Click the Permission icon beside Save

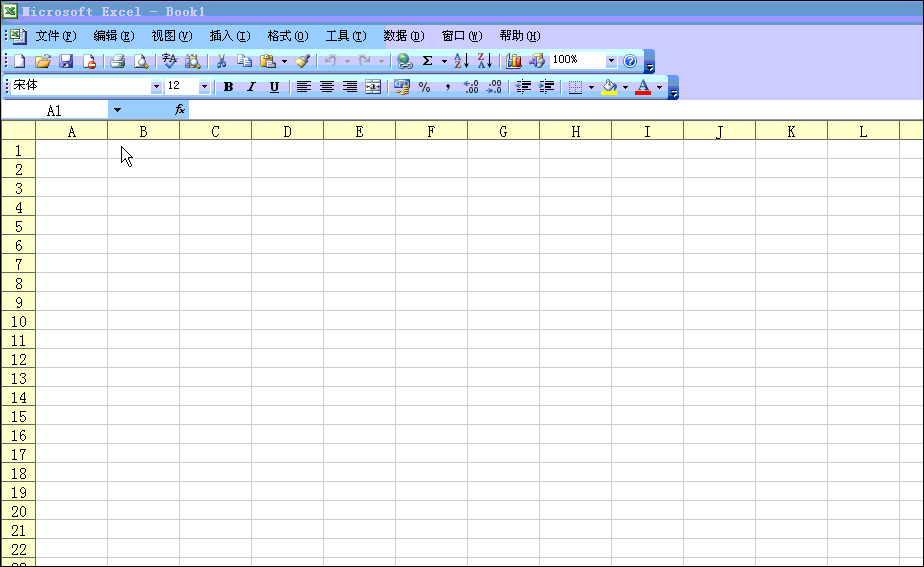89,61
